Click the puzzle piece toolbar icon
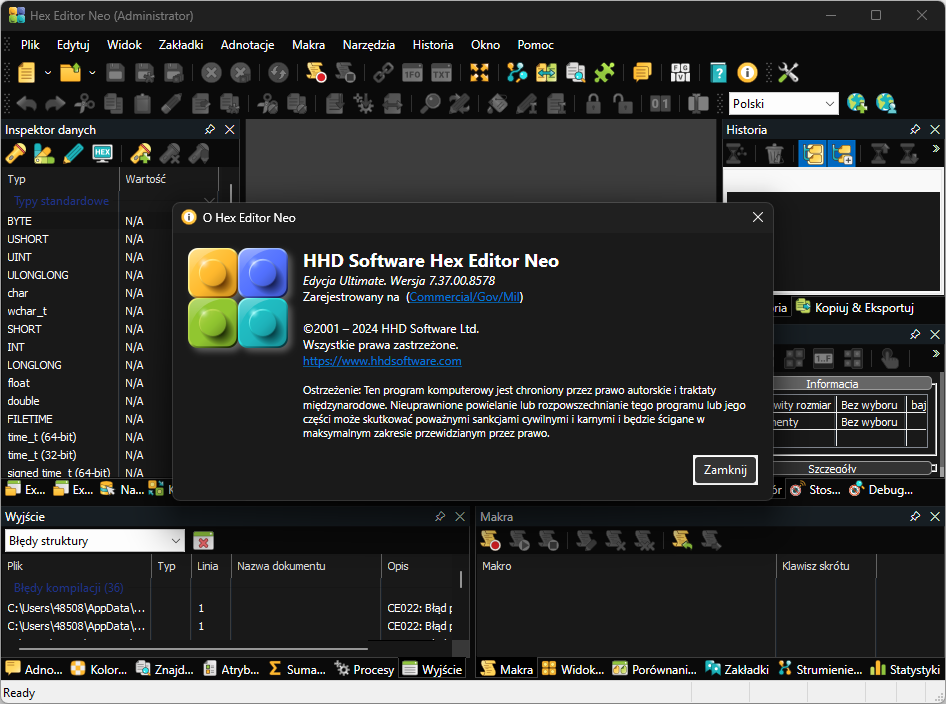Screen dimensions: 946x704 click(x=604, y=72)
